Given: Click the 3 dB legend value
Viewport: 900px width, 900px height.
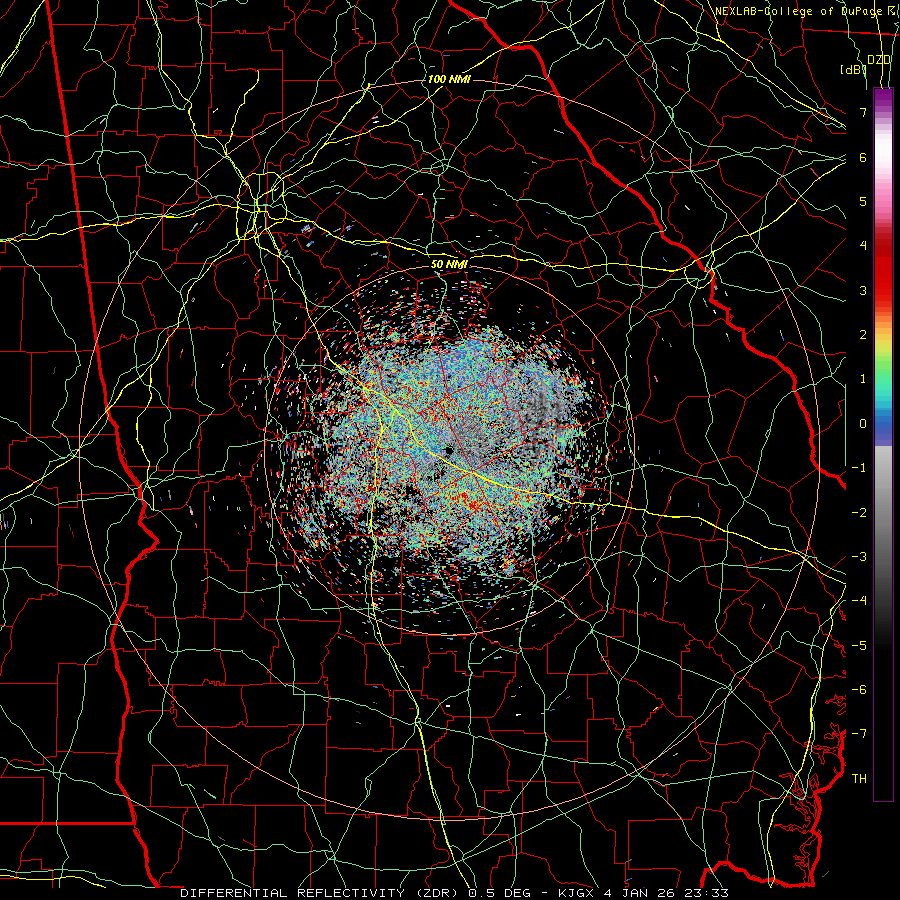Looking at the screenshot, I should (x=863, y=290).
